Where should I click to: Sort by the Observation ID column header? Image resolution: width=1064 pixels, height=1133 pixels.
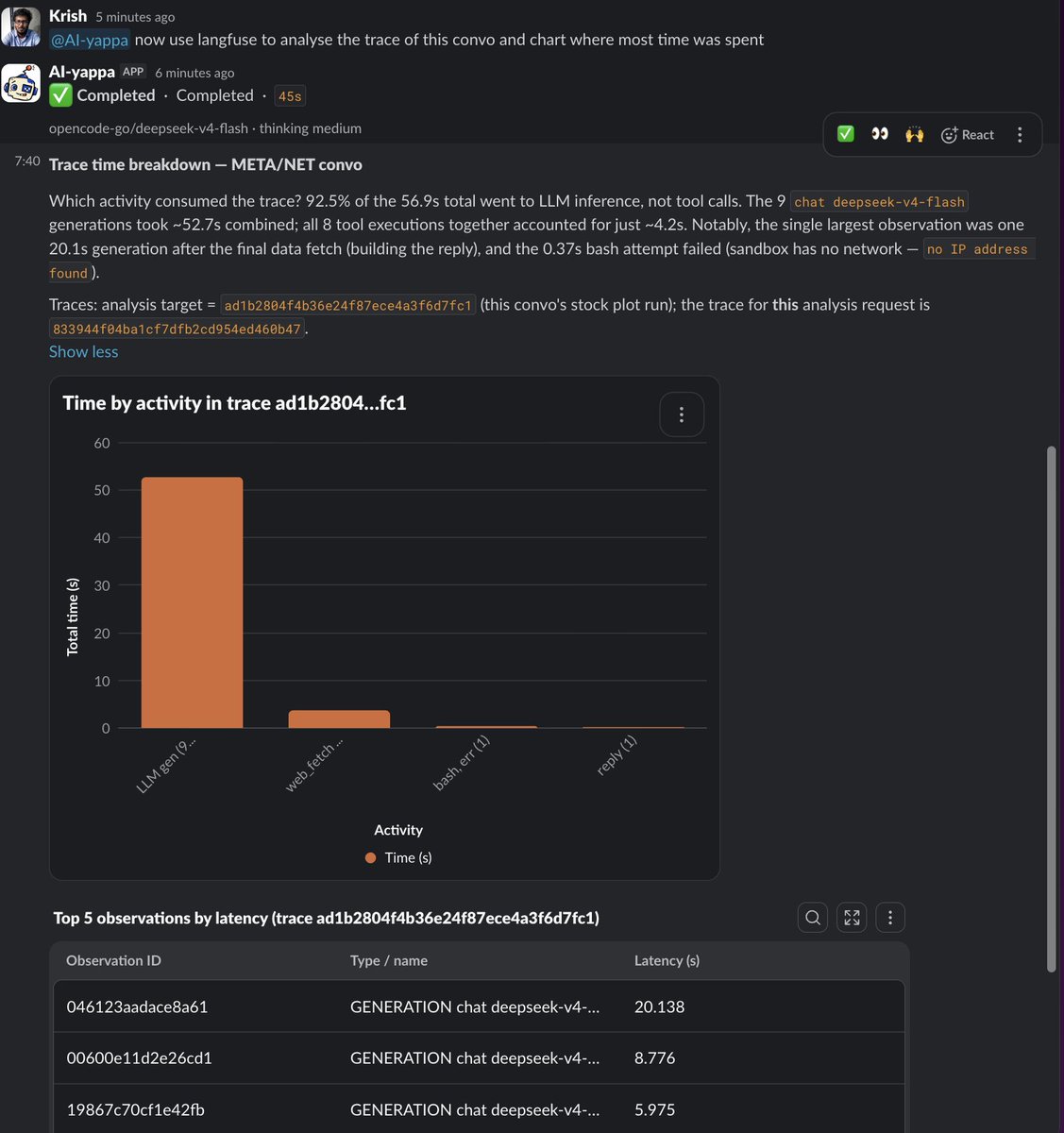pyautogui.click(x=113, y=960)
